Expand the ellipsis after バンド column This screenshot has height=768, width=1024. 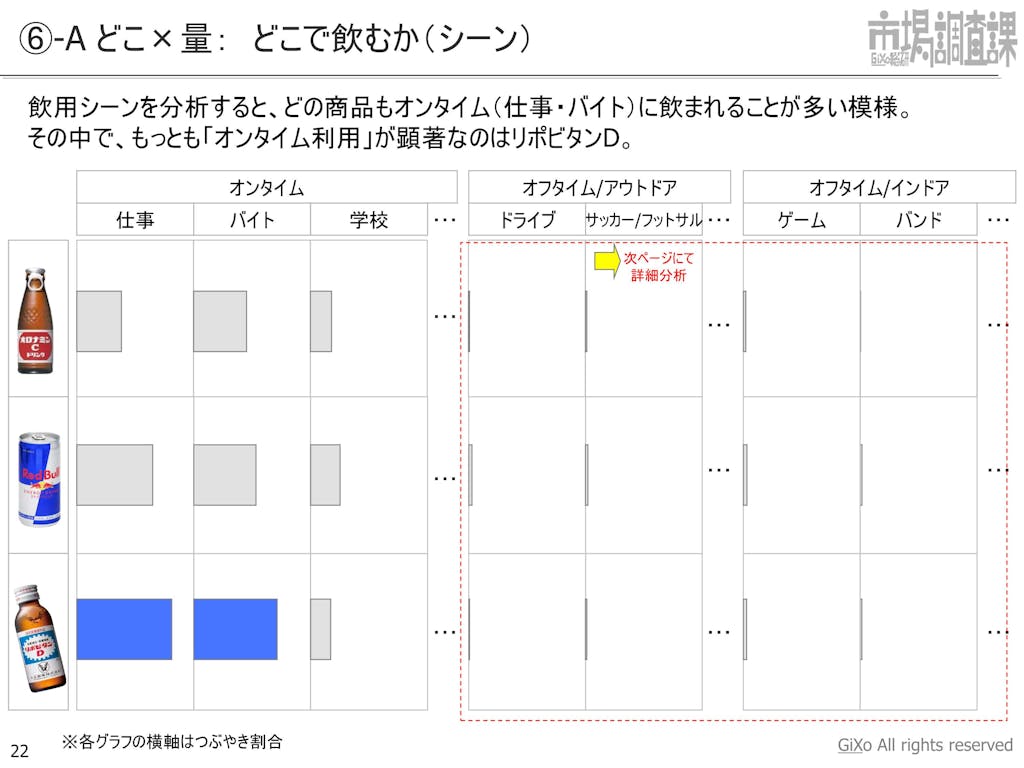997,219
